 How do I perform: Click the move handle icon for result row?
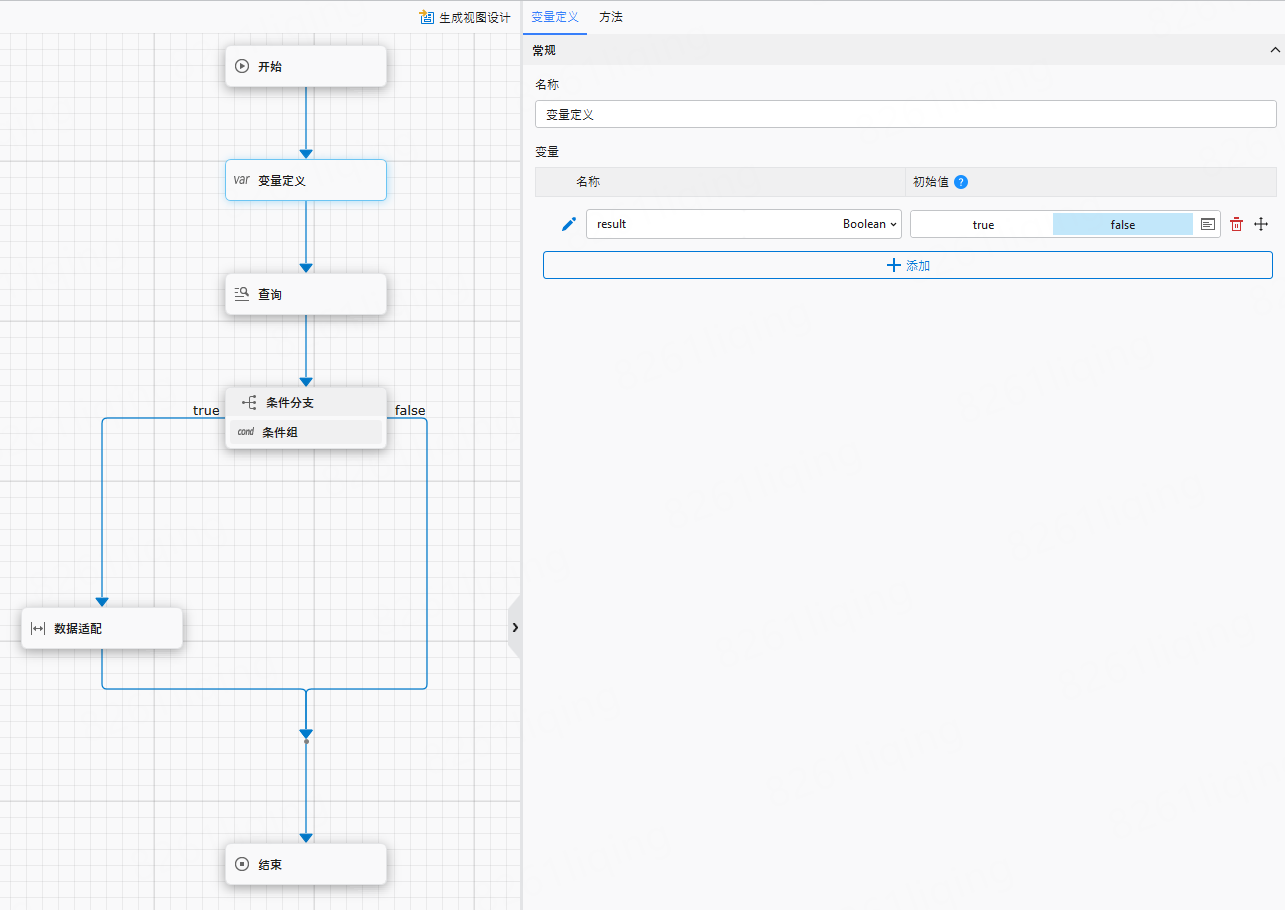pos(1261,225)
